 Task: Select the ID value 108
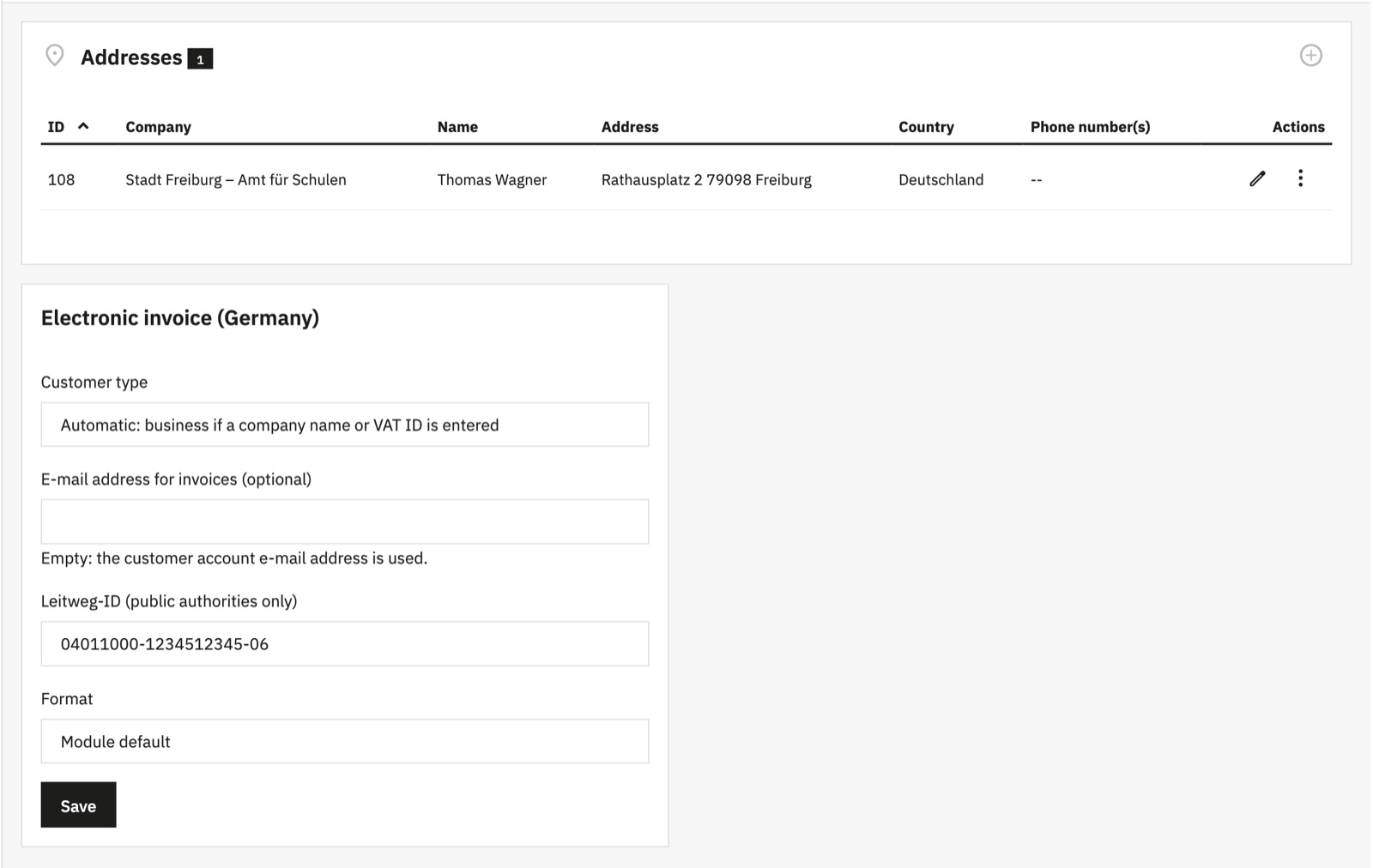tap(61, 179)
